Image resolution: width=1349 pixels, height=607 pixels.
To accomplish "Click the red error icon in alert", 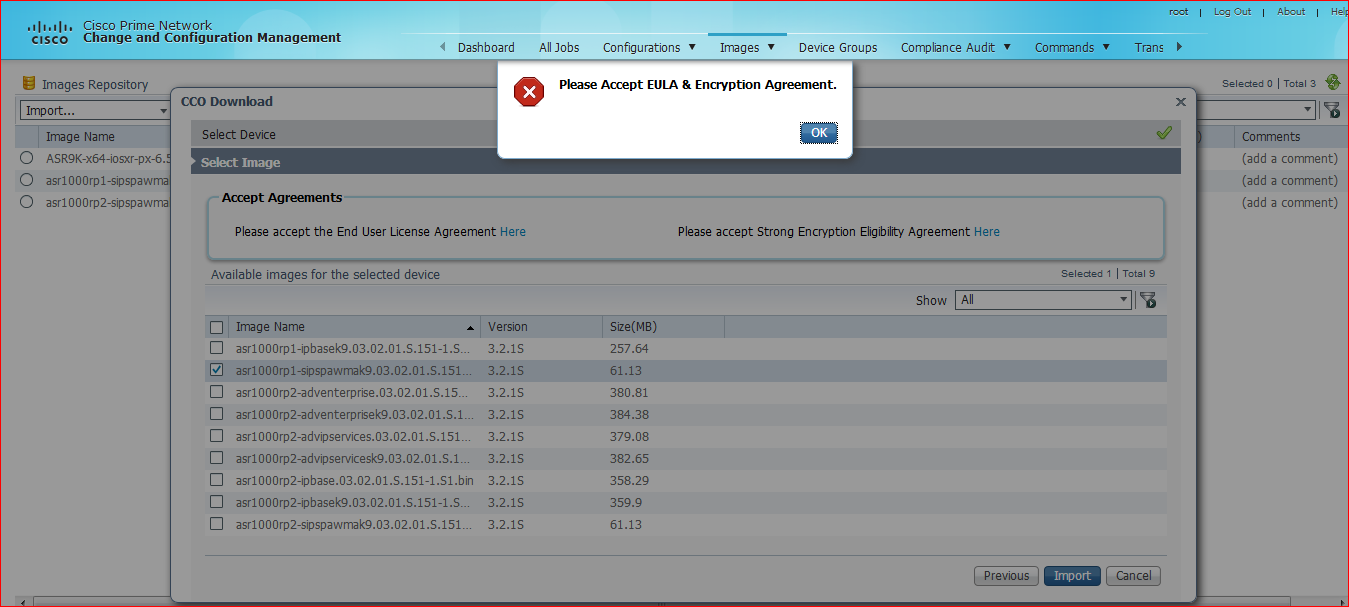I will coord(529,92).
